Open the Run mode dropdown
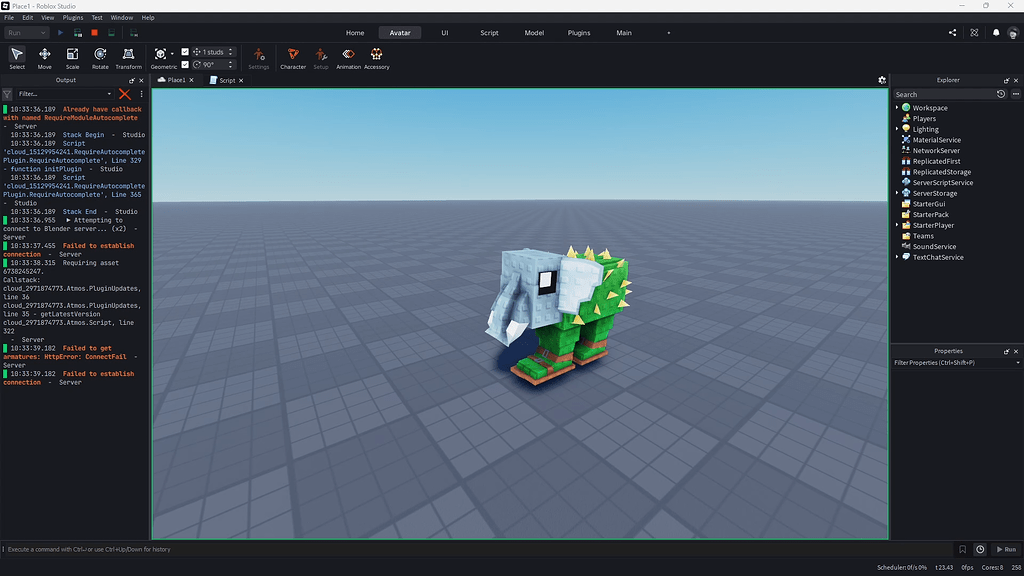This screenshot has width=1024, height=576. (26, 33)
